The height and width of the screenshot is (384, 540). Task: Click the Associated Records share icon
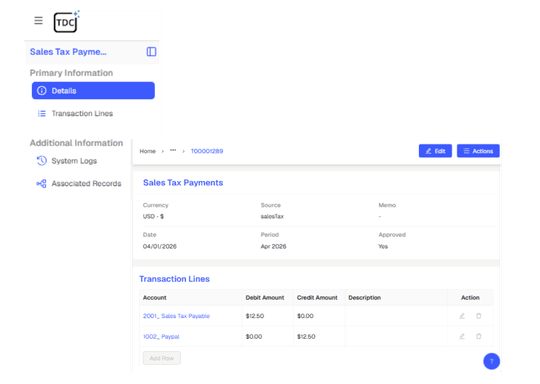(x=41, y=184)
